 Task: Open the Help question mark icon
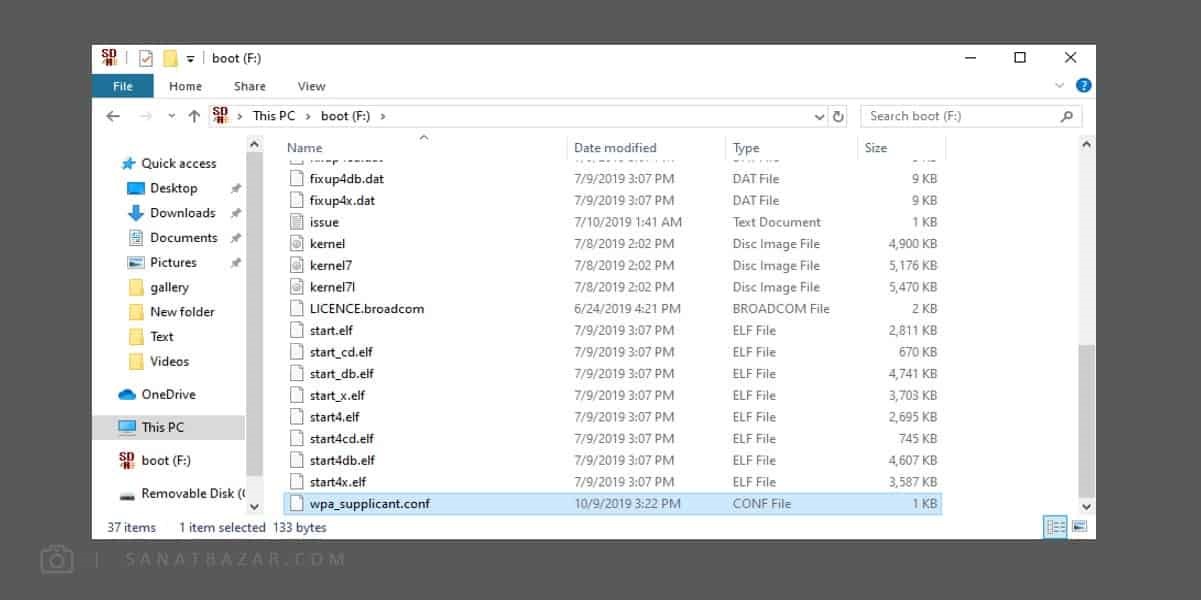[1083, 86]
